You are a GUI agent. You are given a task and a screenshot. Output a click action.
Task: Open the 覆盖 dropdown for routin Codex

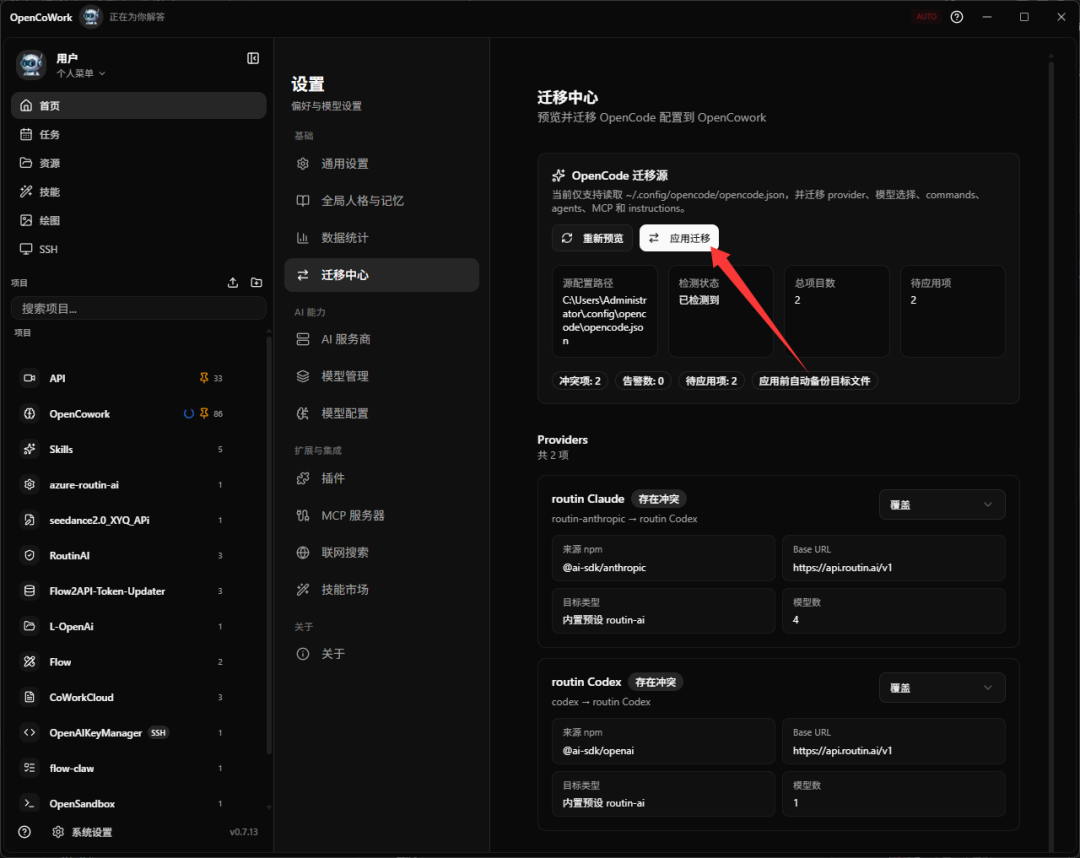click(941, 688)
